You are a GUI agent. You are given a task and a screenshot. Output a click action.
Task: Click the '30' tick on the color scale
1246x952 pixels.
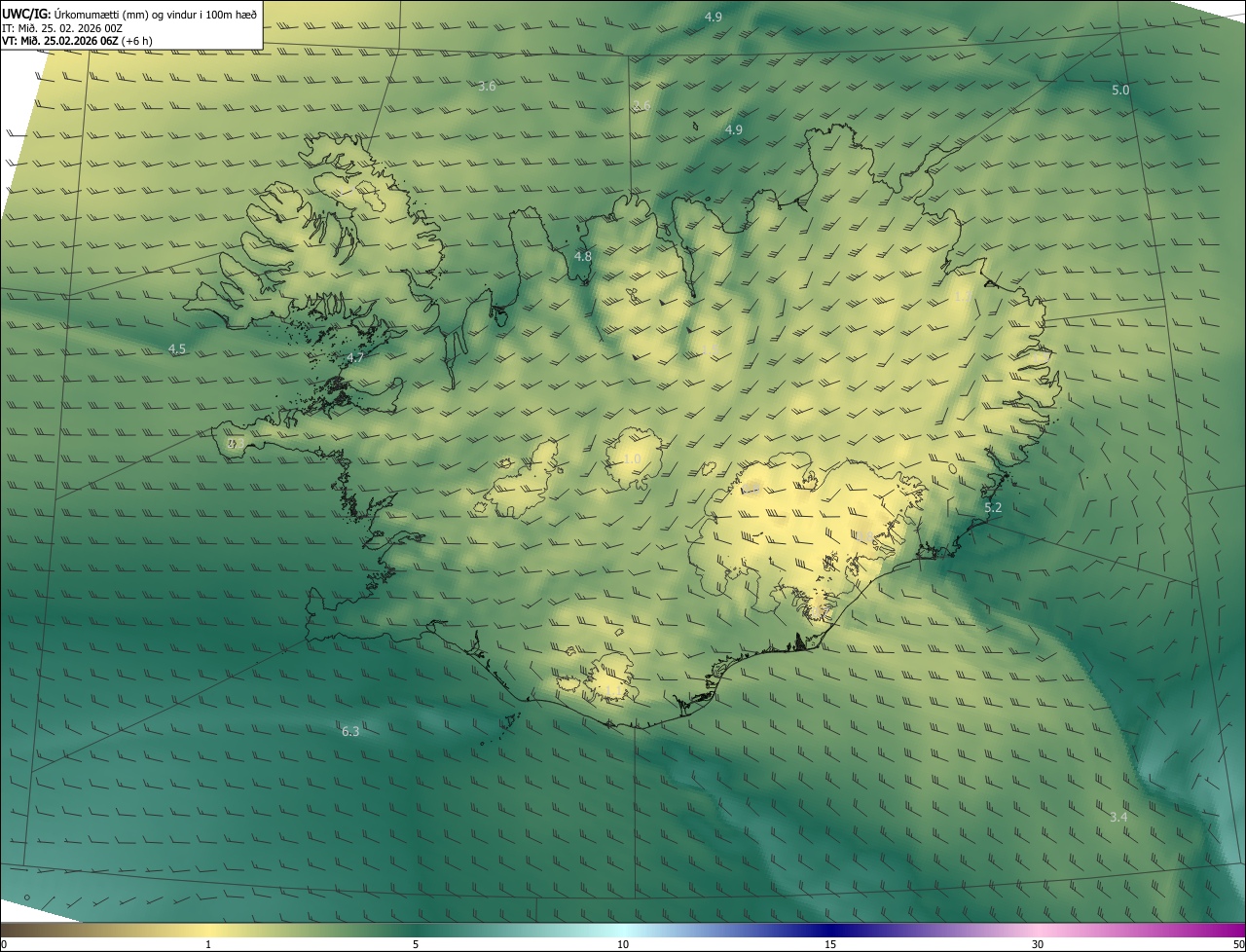click(1038, 944)
